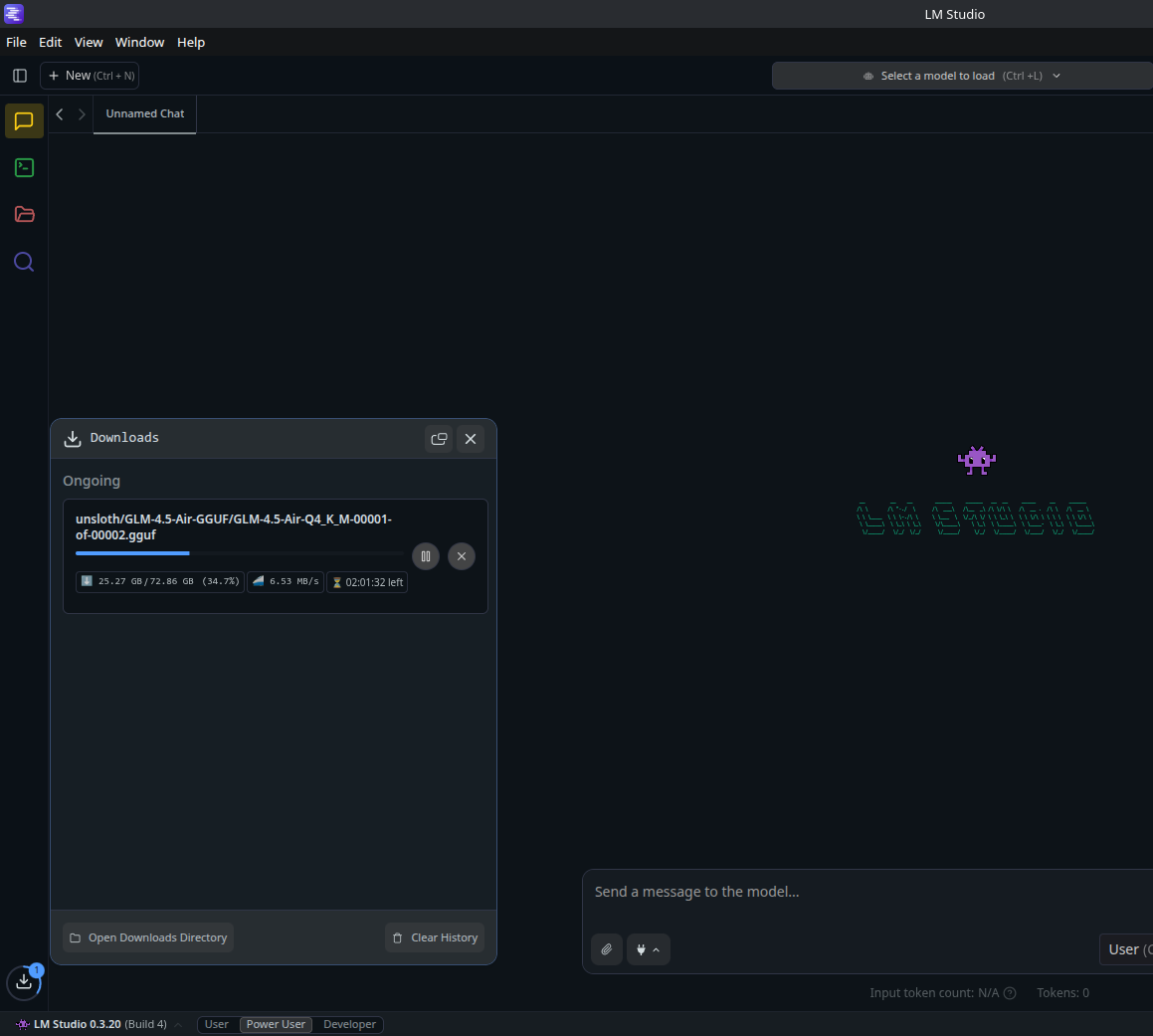This screenshot has width=1153, height=1036.
Task: Create a New chat
Action: pyautogui.click(x=90, y=76)
